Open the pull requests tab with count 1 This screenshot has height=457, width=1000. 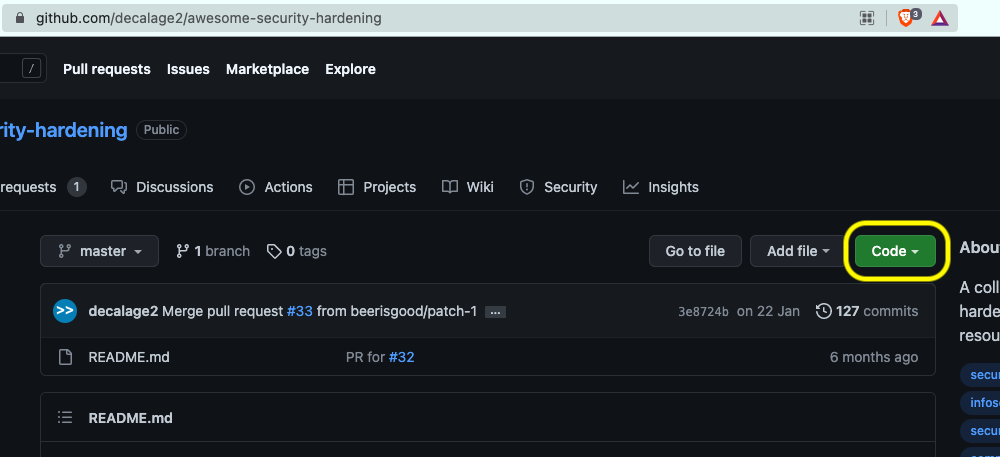tap(43, 187)
